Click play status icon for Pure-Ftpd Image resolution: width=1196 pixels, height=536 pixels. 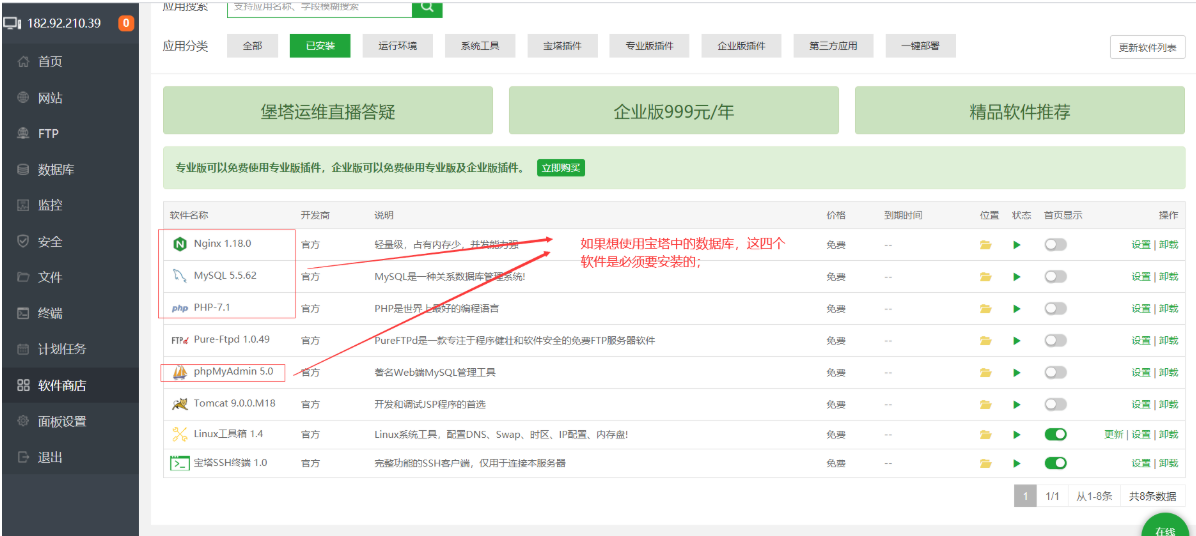[x=1016, y=340]
